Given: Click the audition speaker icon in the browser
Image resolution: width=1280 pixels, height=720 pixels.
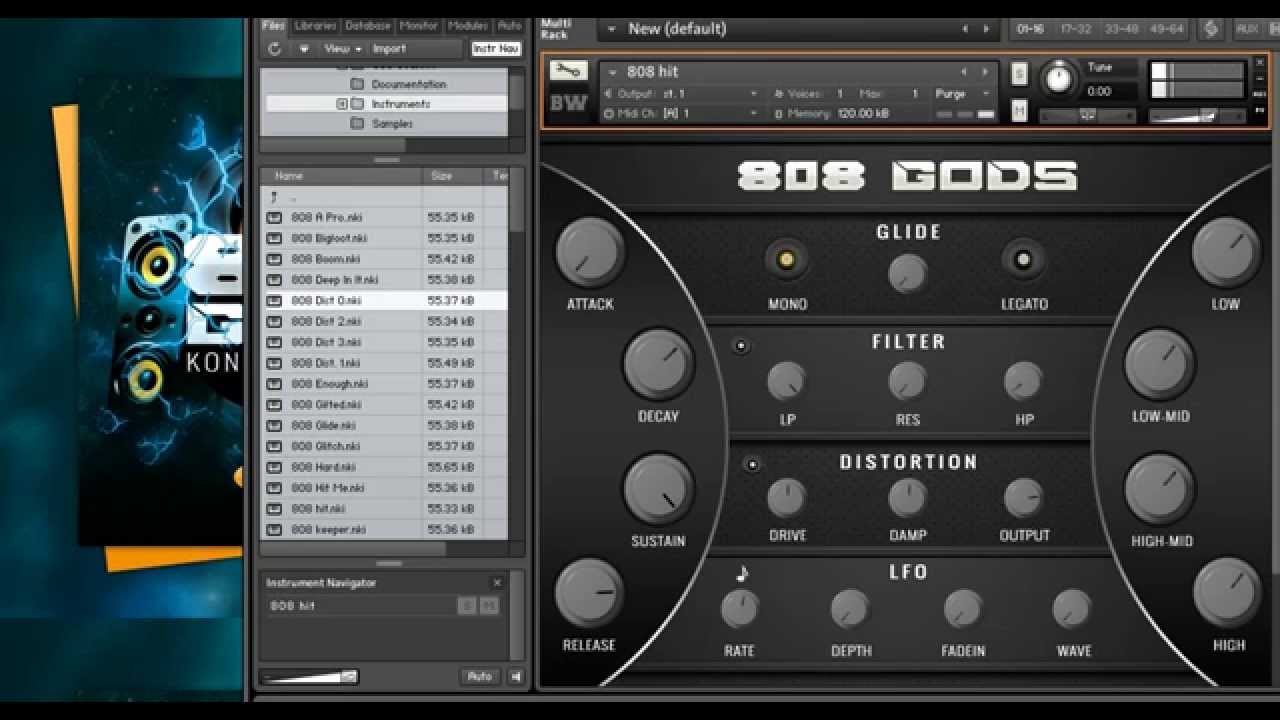Looking at the screenshot, I should (x=516, y=677).
